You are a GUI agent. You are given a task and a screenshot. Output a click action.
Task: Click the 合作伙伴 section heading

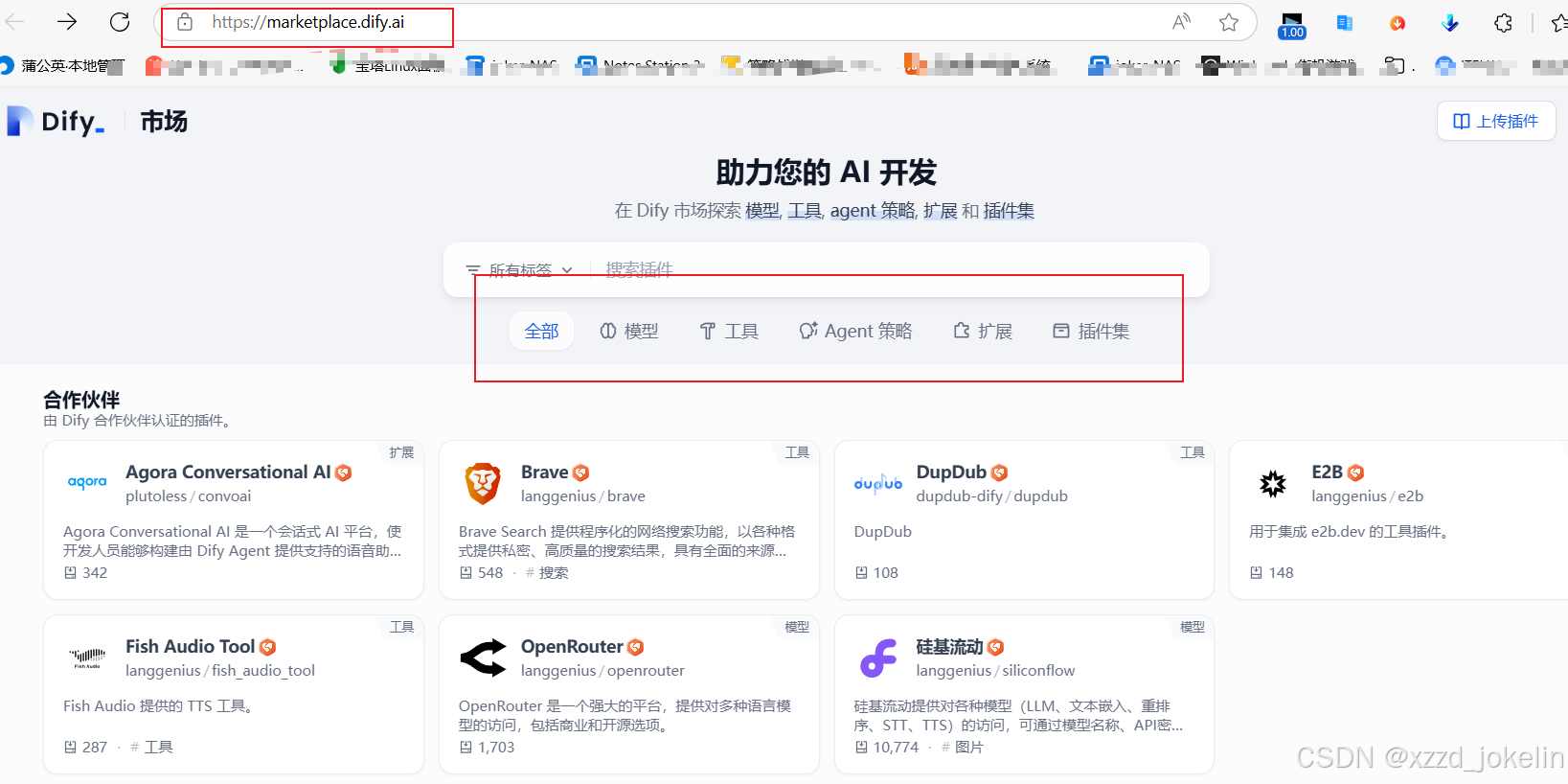click(x=81, y=400)
